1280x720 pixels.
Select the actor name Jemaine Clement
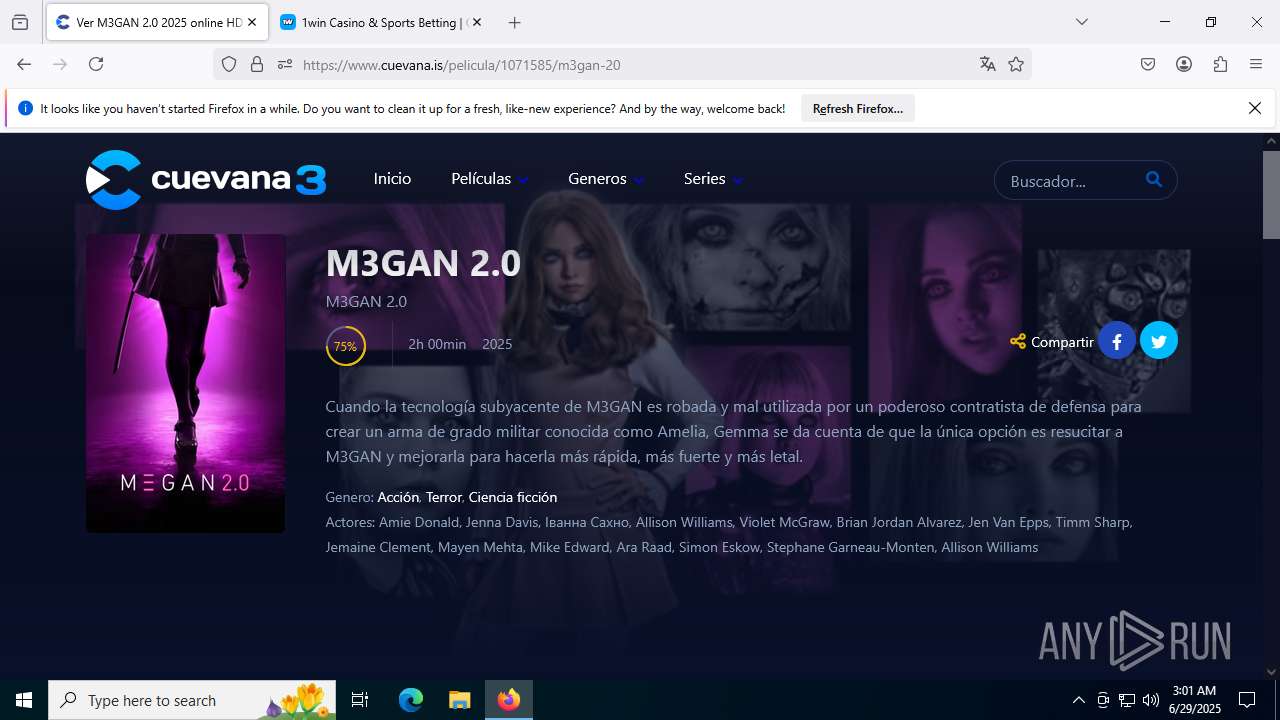(x=379, y=547)
